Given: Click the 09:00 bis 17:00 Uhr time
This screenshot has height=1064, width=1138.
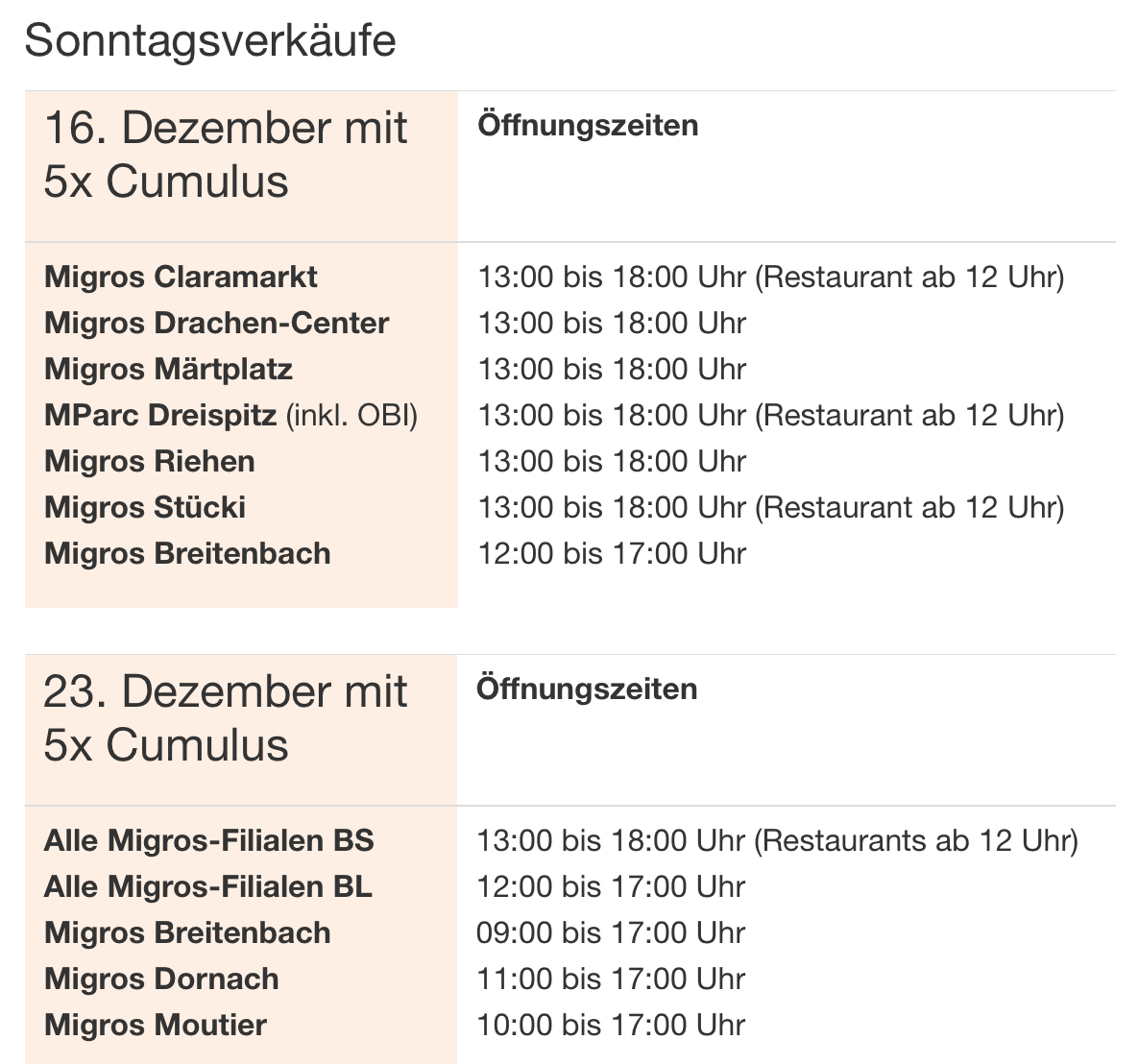Looking at the screenshot, I should [x=611, y=932].
